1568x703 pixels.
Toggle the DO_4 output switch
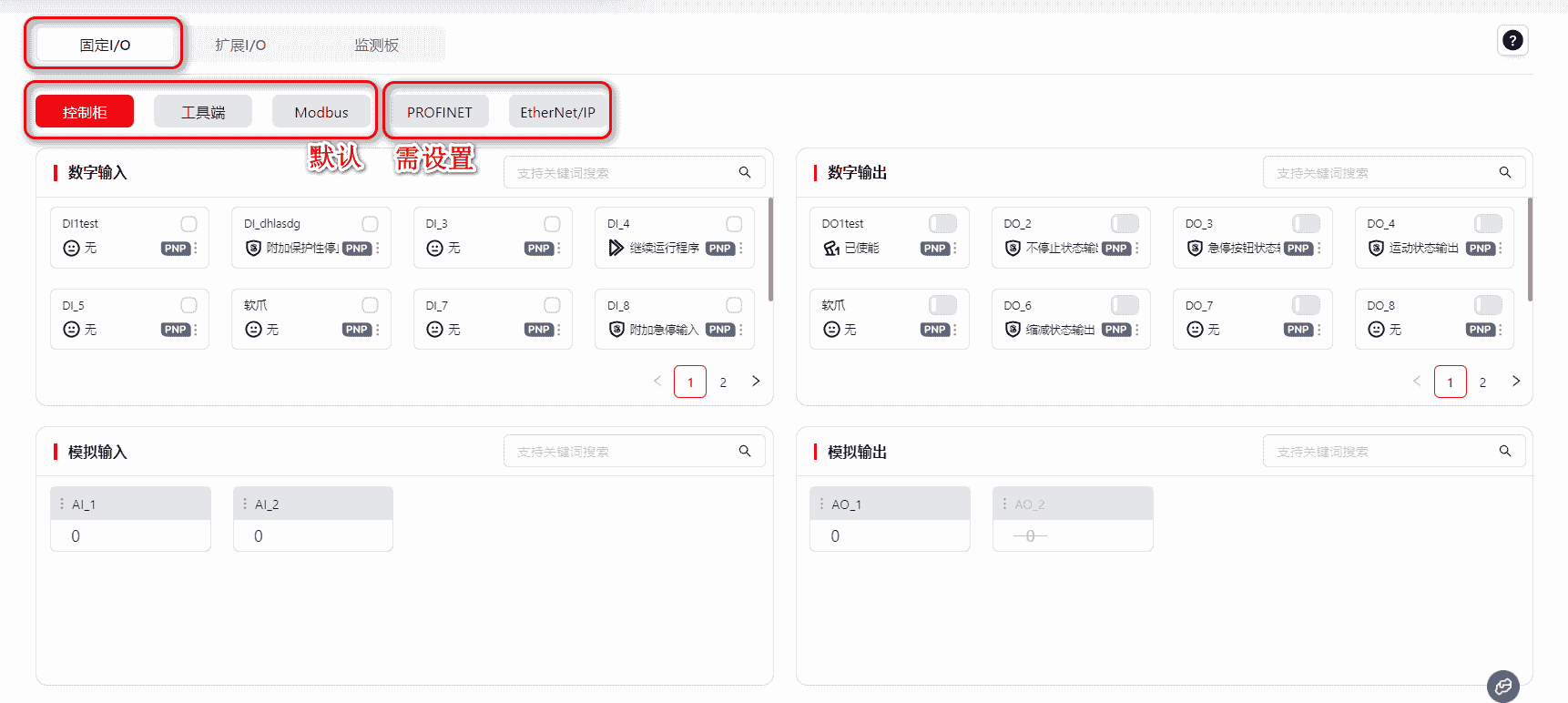(x=1488, y=224)
